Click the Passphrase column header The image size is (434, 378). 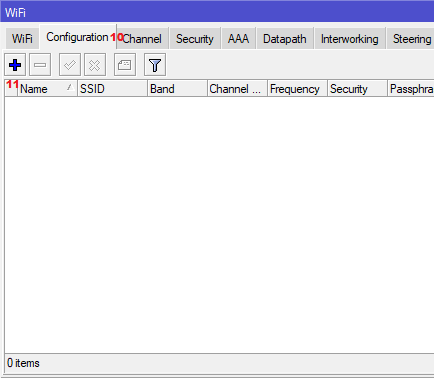click(411, 89)
